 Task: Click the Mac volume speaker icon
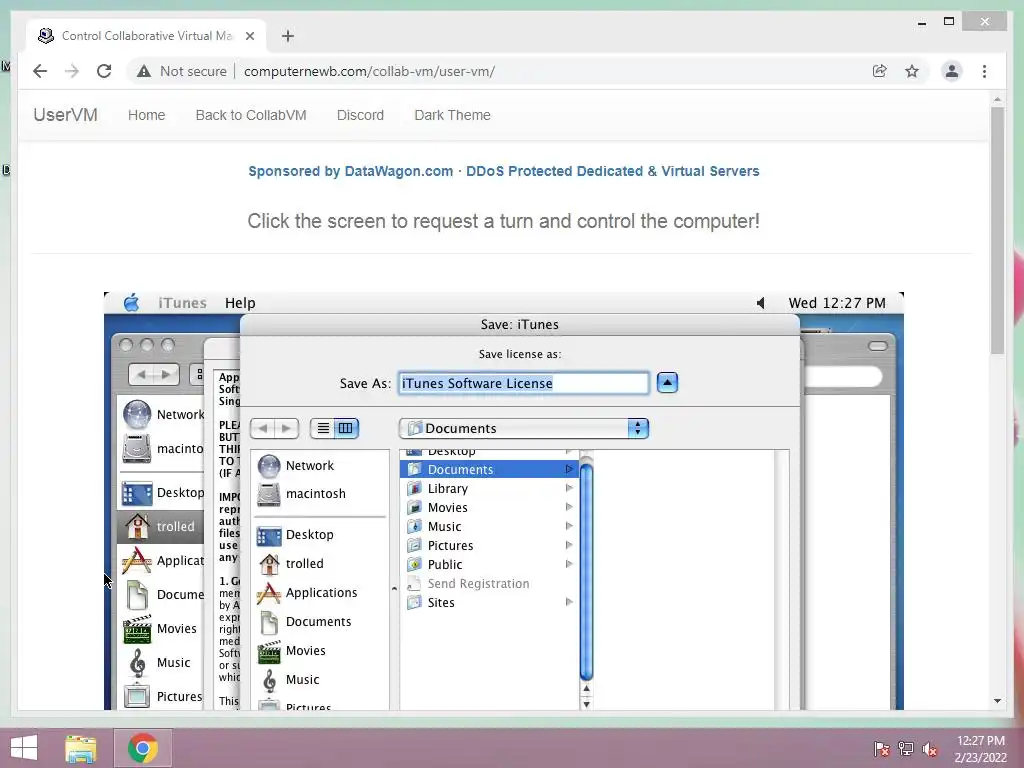pyautogui.click(x=760, y=303)
